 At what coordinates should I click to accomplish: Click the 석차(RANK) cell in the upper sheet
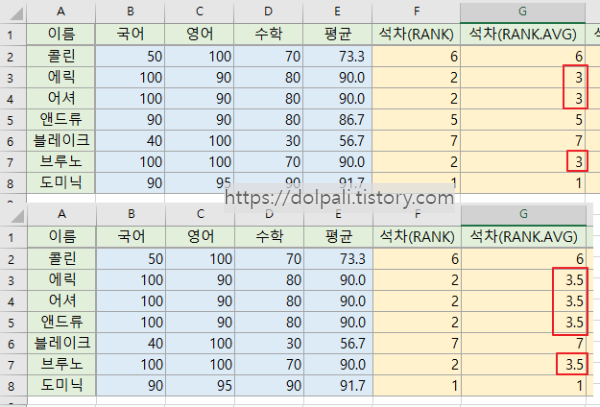point(416,34)
